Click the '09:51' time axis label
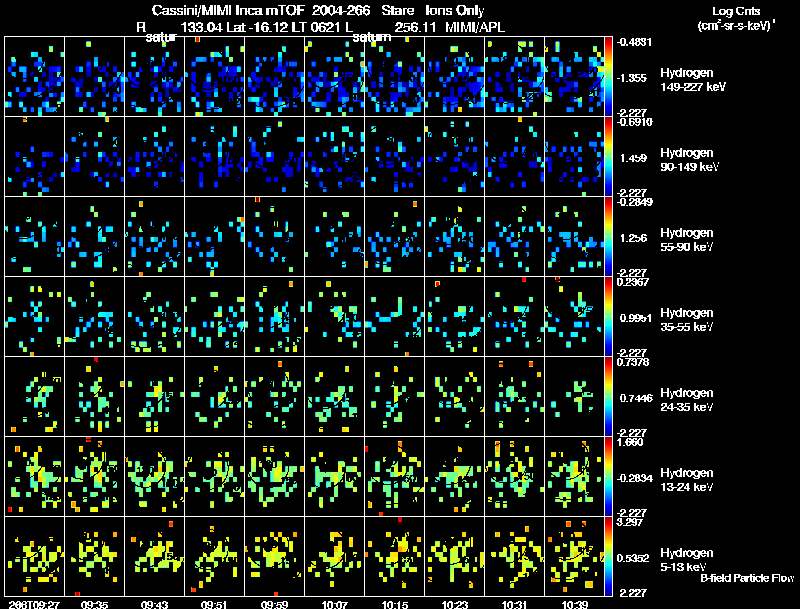The image size is (800, 609). coord(214,604)
